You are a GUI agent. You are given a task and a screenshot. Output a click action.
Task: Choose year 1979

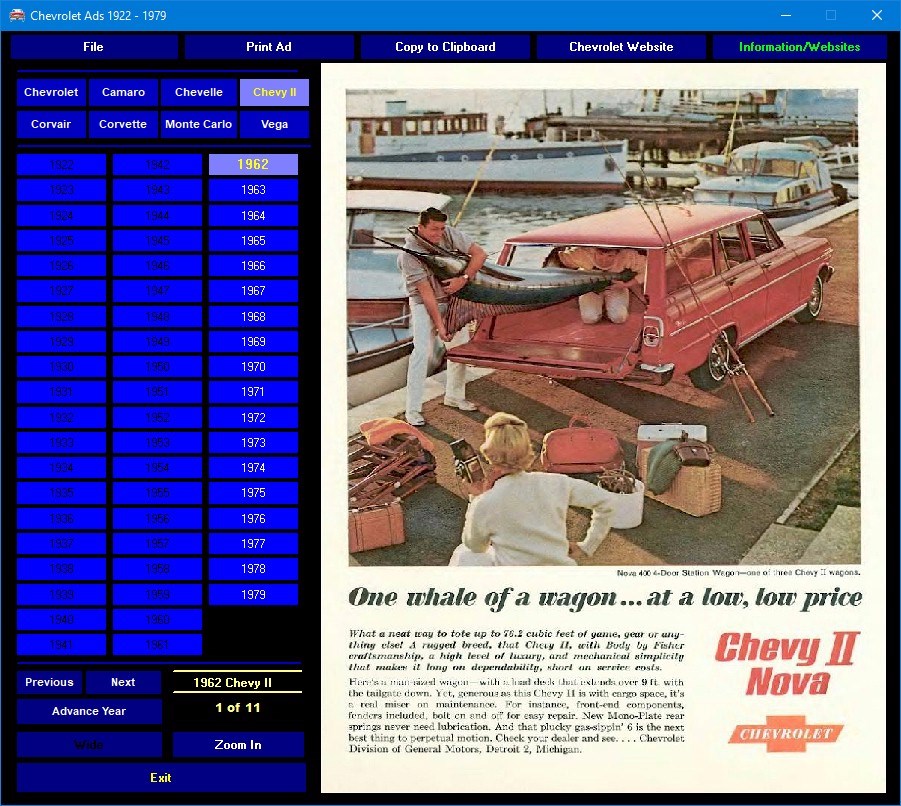253,595
